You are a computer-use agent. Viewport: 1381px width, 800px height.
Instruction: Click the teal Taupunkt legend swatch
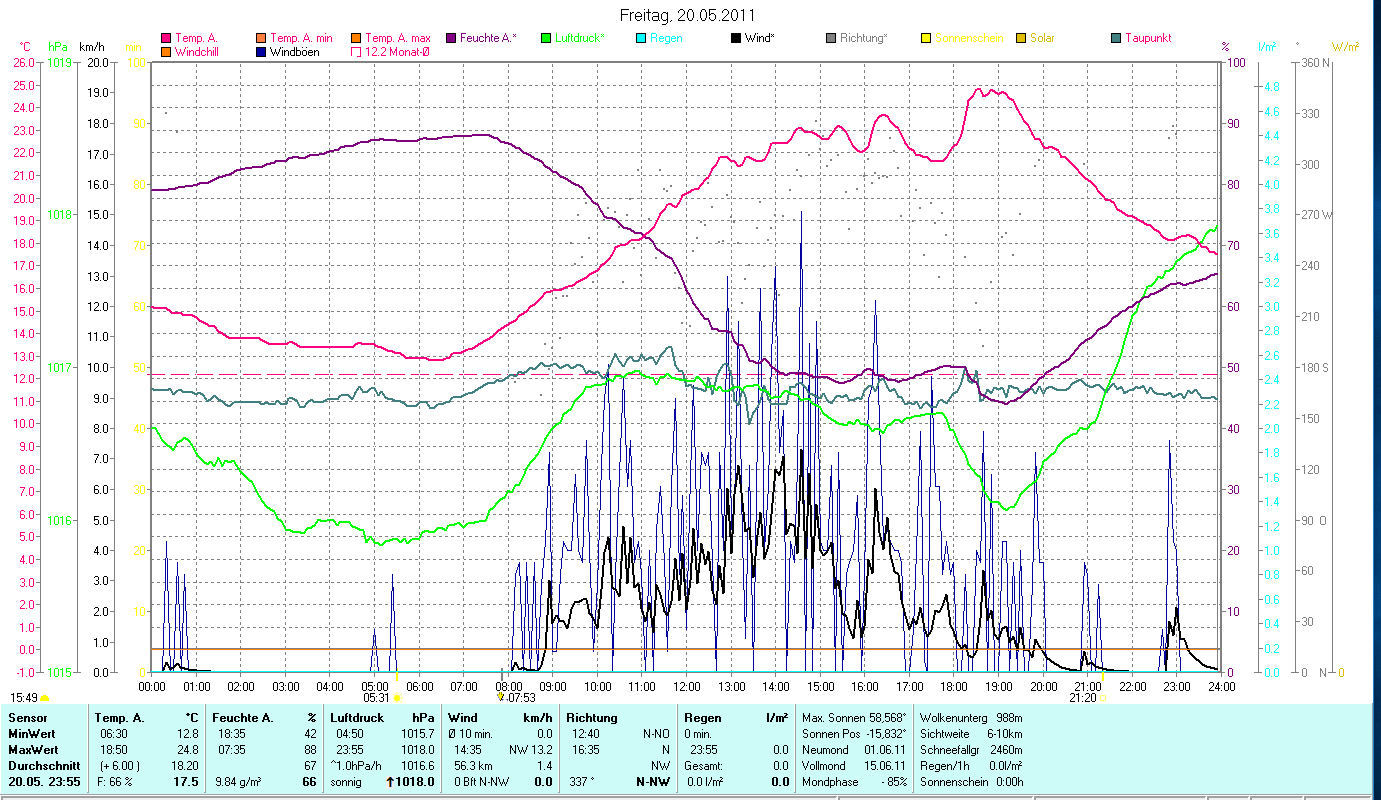1116,38
